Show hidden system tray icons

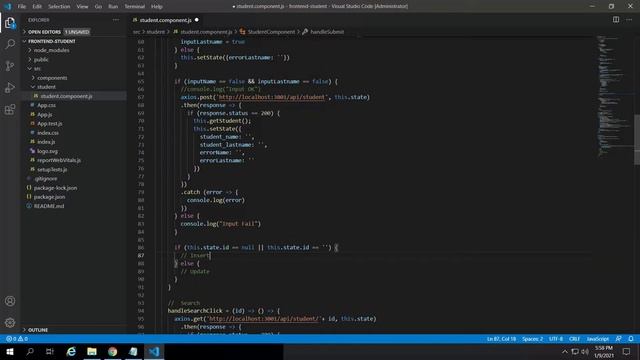[565, 351]
